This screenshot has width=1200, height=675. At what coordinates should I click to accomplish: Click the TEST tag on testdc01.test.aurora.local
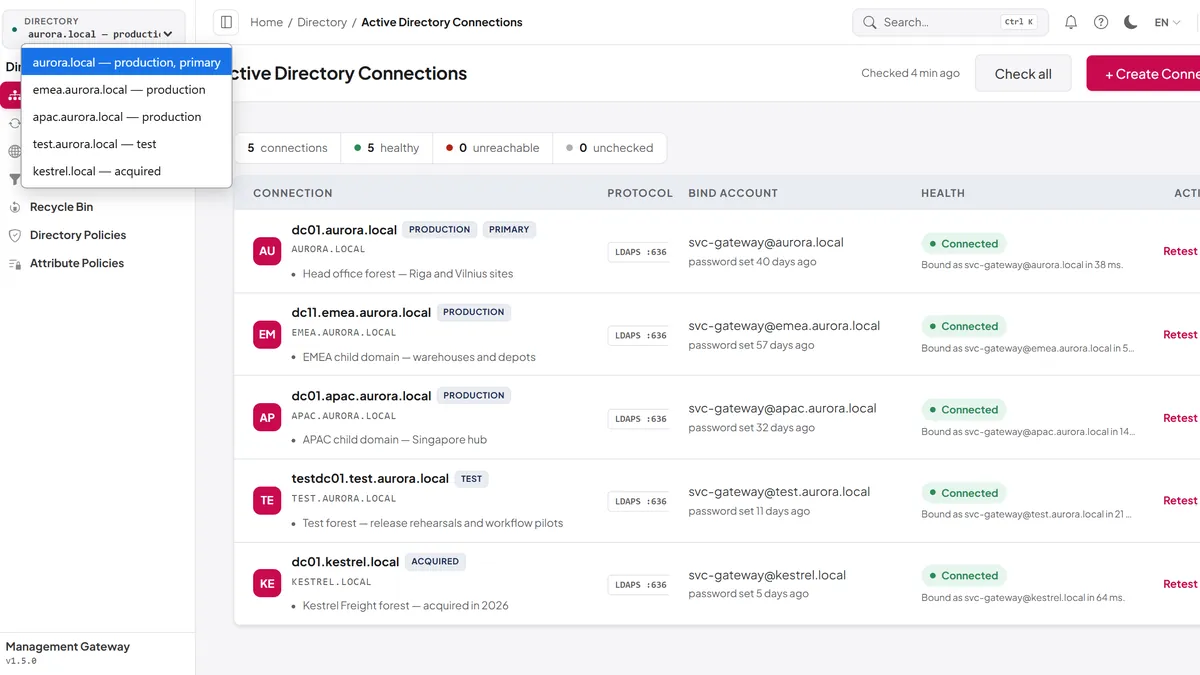point(472,479)
